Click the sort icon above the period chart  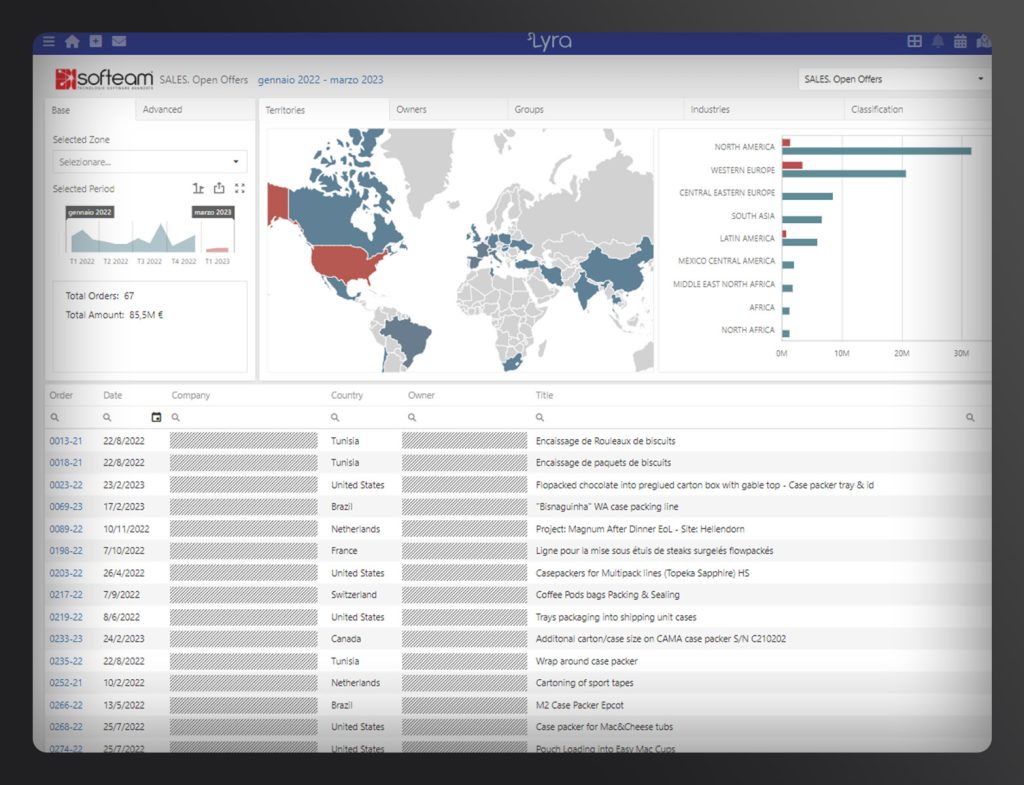198,188
